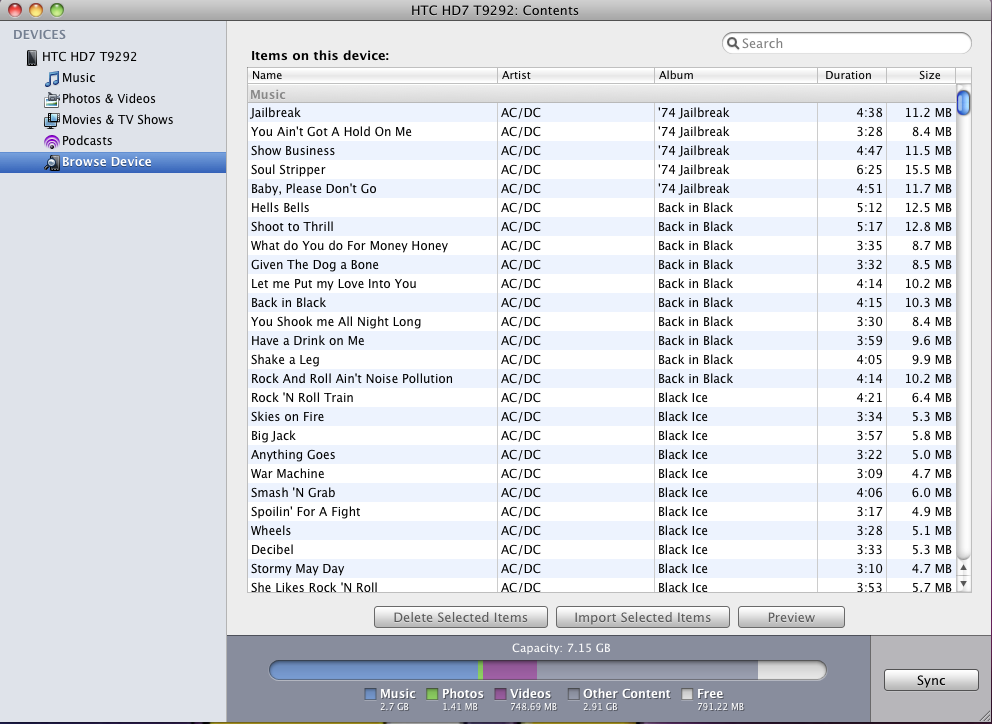The image size is (992, 724).
Task: Click the Sync button
Action: click(931, 680)
